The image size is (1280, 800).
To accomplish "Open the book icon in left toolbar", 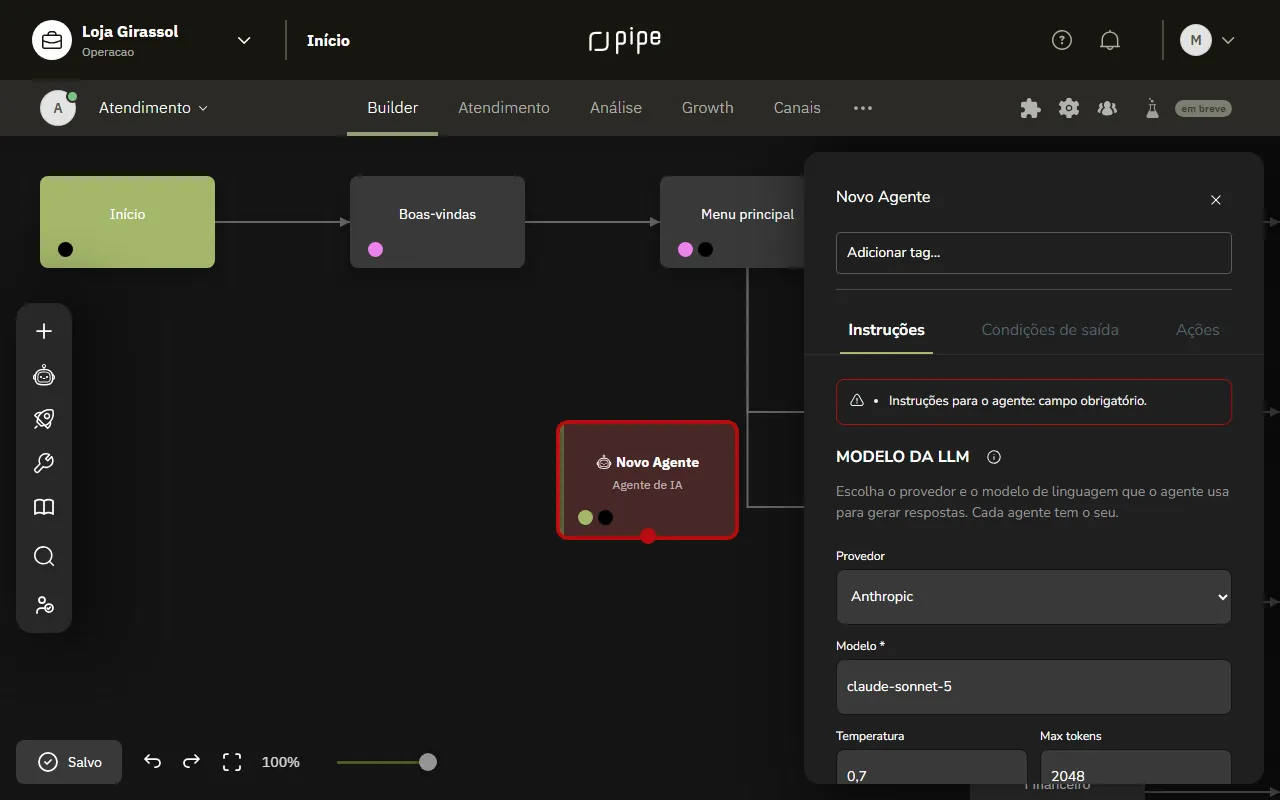I will pyautogui.click(x=44, y=507).
